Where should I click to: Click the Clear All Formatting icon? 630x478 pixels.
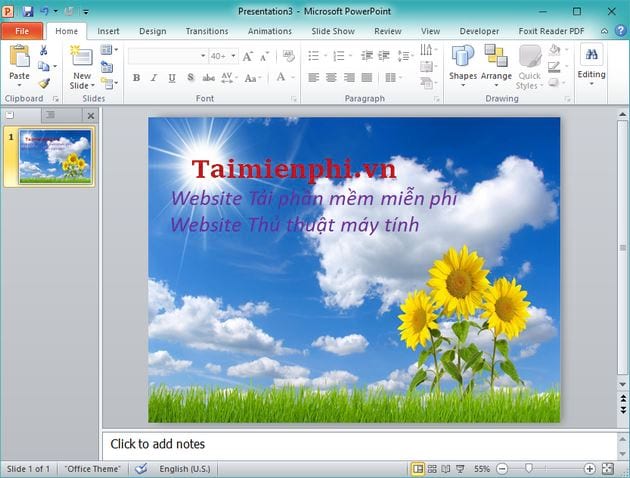point(288,56)
